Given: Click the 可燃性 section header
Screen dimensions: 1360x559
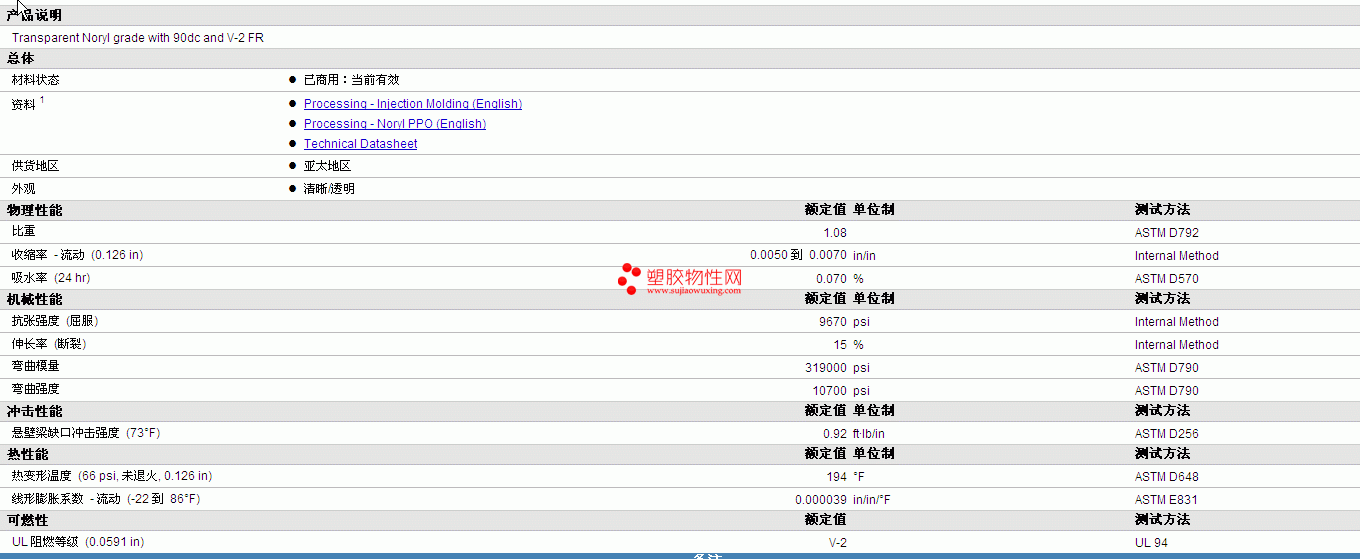Looking at the screenshot, I should click(x=27, y=520).
